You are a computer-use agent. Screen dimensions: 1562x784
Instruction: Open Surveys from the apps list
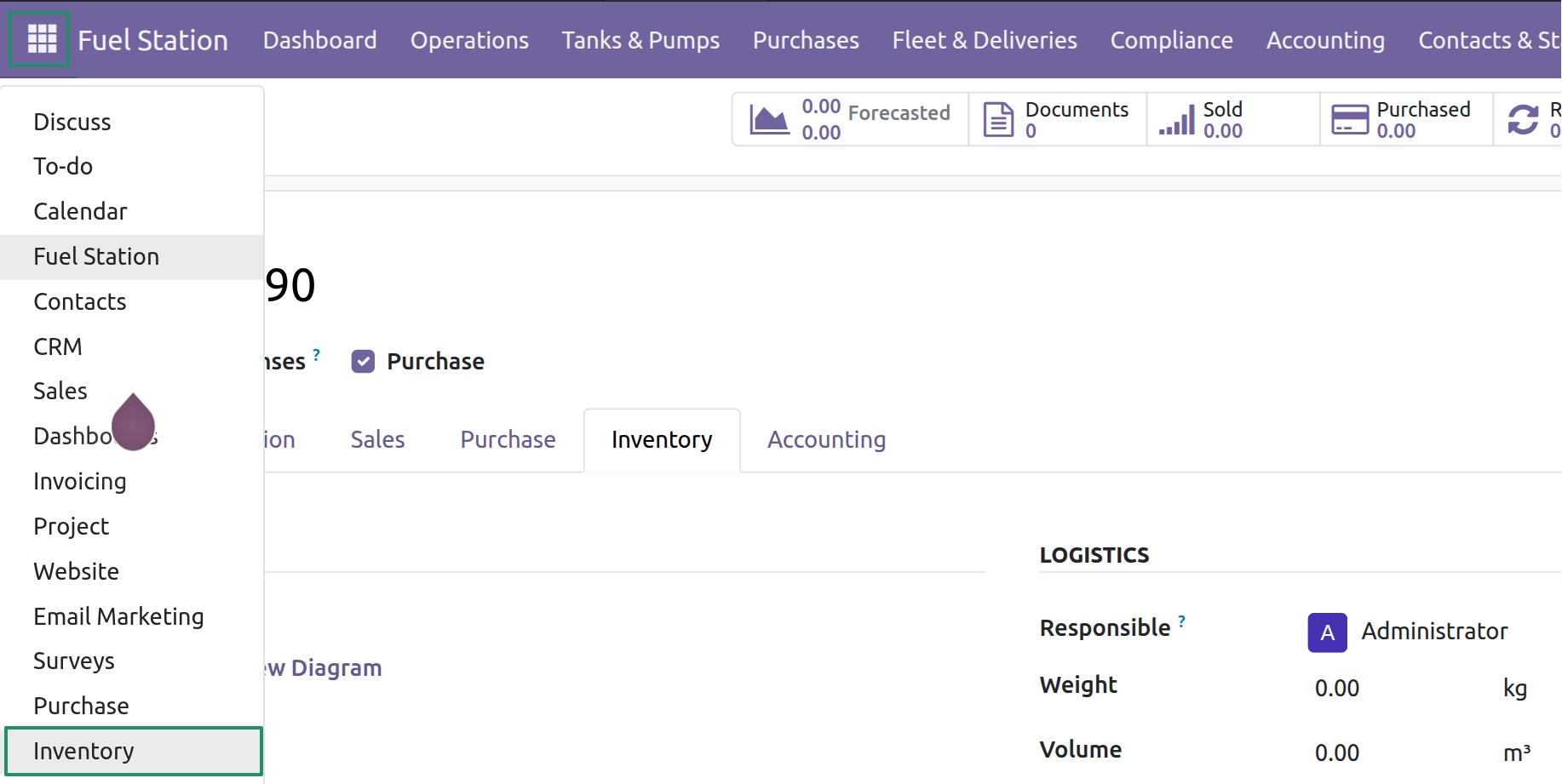[132, 661]
